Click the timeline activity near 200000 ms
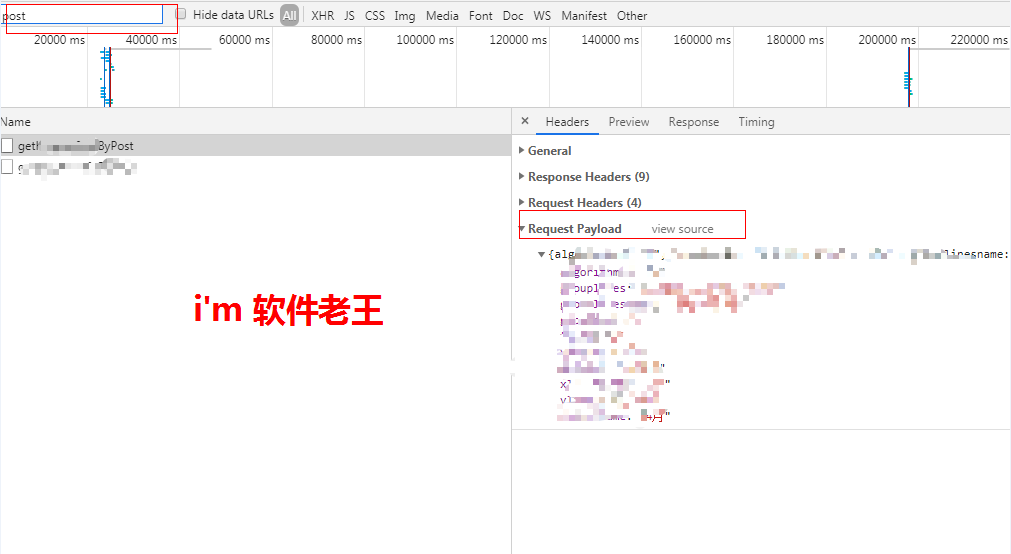This screenshot has width=1011, height=554. coord(908,77)
